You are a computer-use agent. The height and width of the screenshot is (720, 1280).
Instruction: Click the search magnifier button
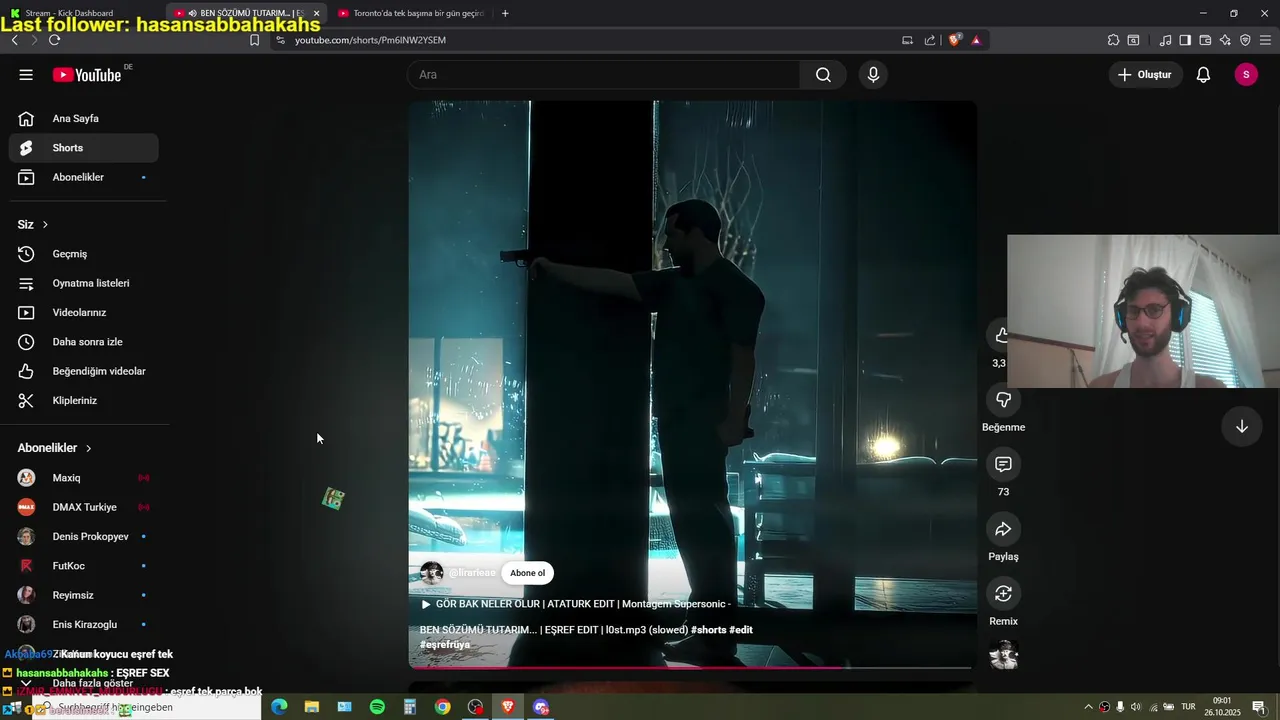click(823, 75)
